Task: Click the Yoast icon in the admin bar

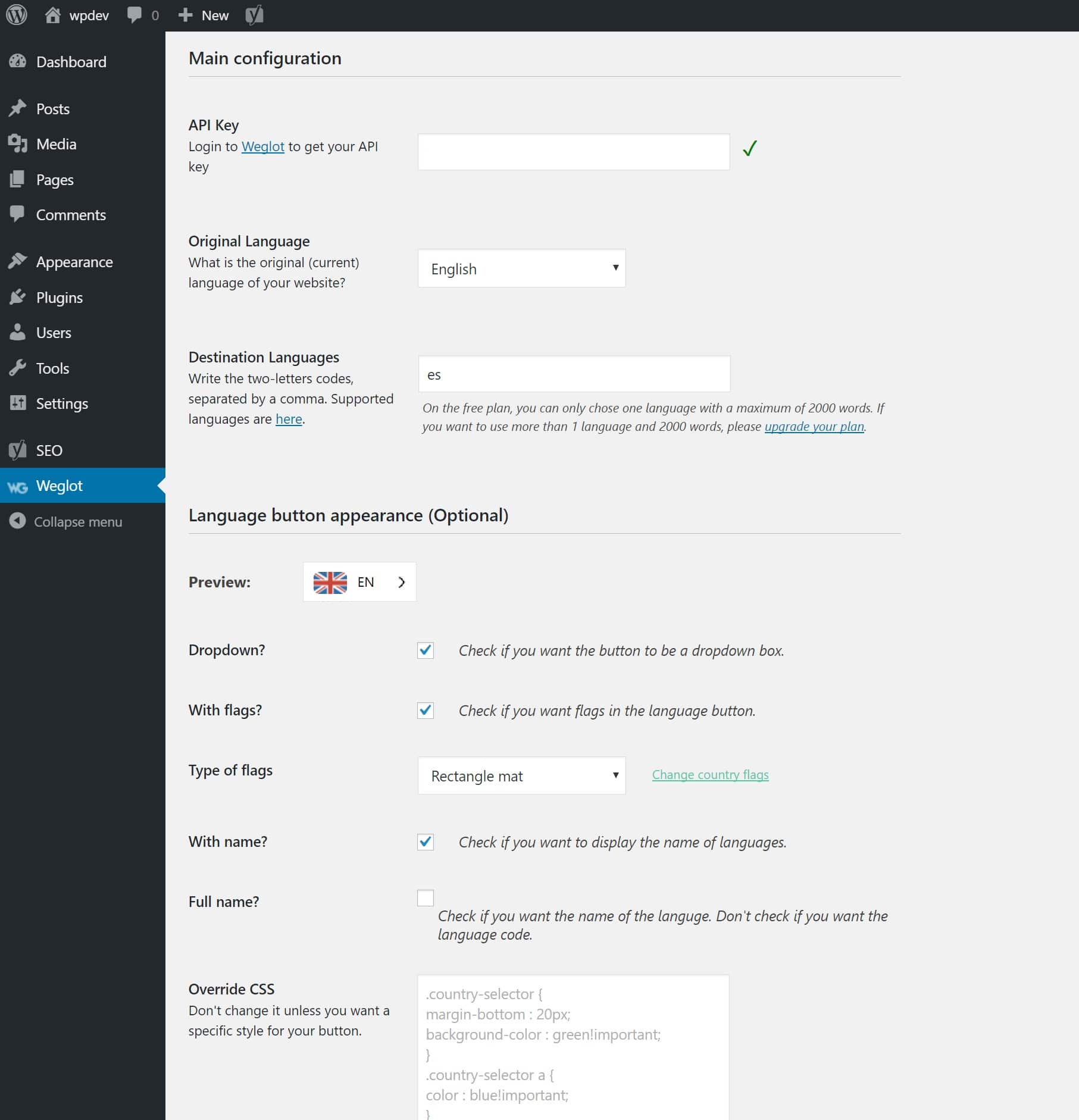Action: pos(254,15)
